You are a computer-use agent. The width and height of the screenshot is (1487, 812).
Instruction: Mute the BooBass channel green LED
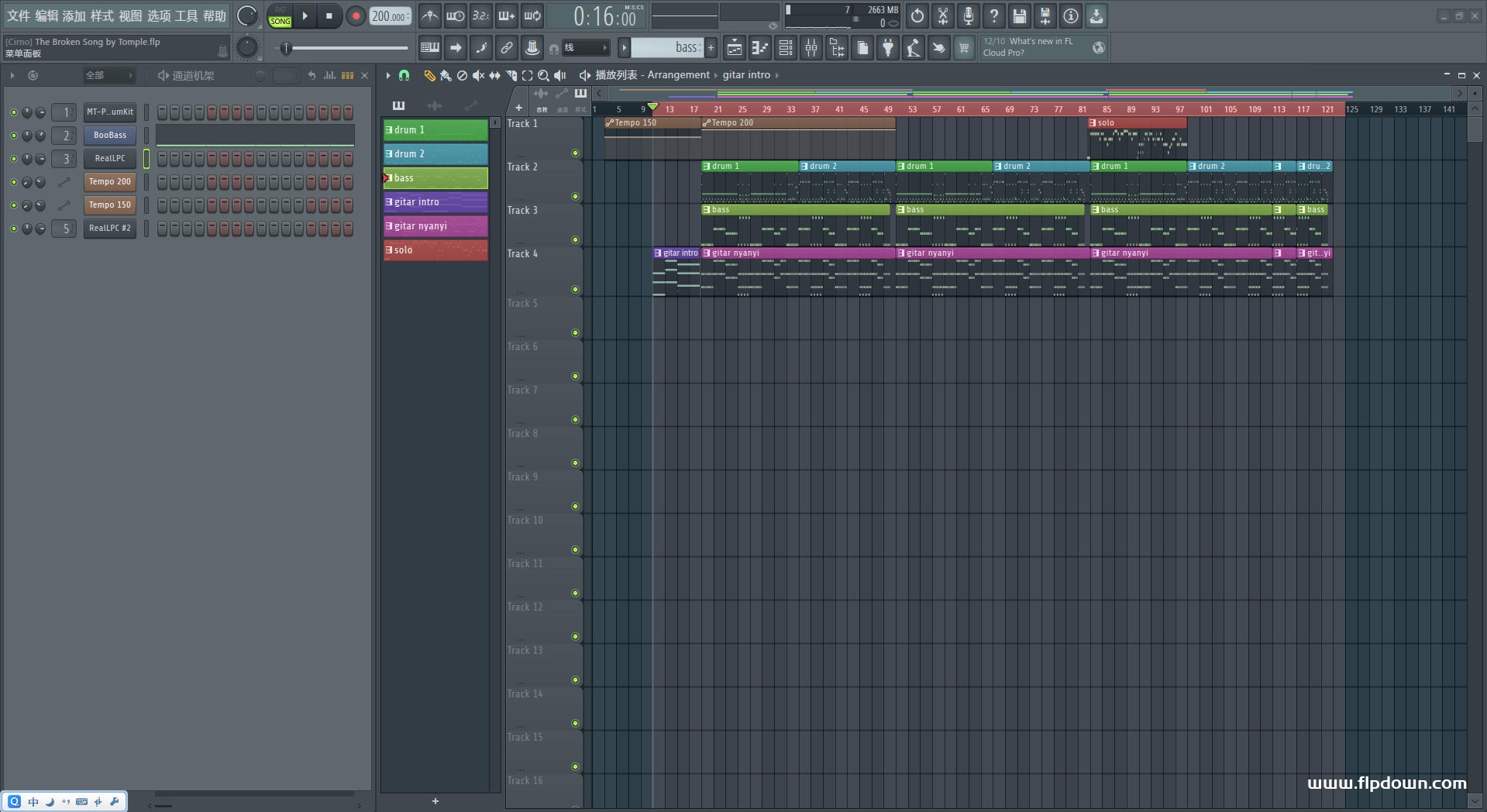pos(13,136)
